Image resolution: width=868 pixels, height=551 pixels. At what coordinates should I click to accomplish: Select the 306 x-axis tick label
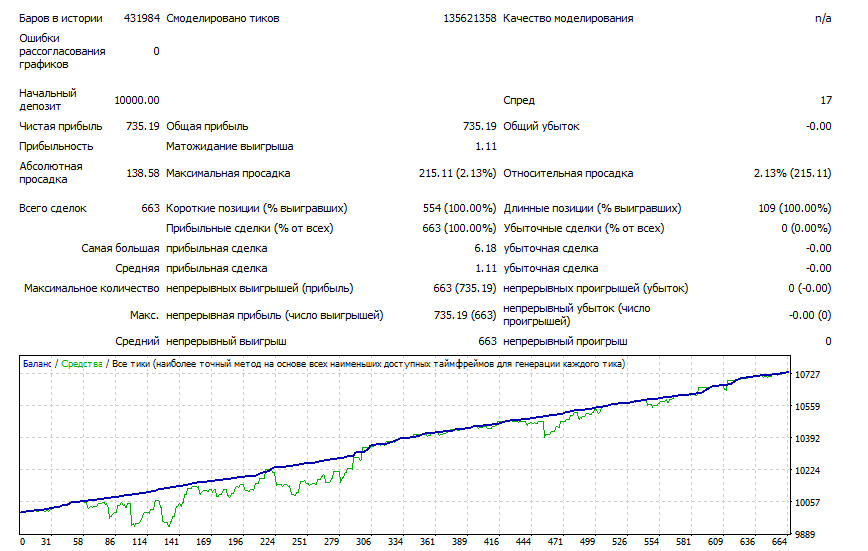363,542
